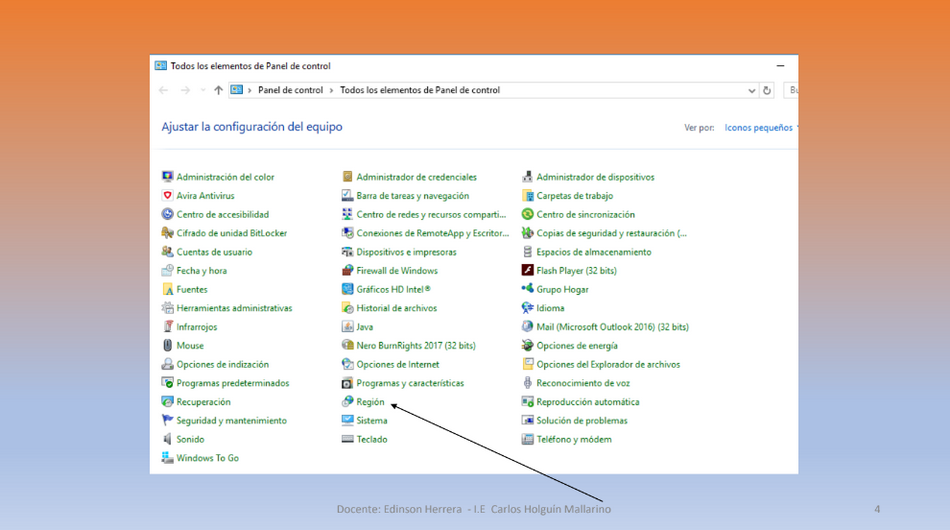Open the Avira Antivirus shield icon
This screenshot has width=950, height=530.
(167, 196)
